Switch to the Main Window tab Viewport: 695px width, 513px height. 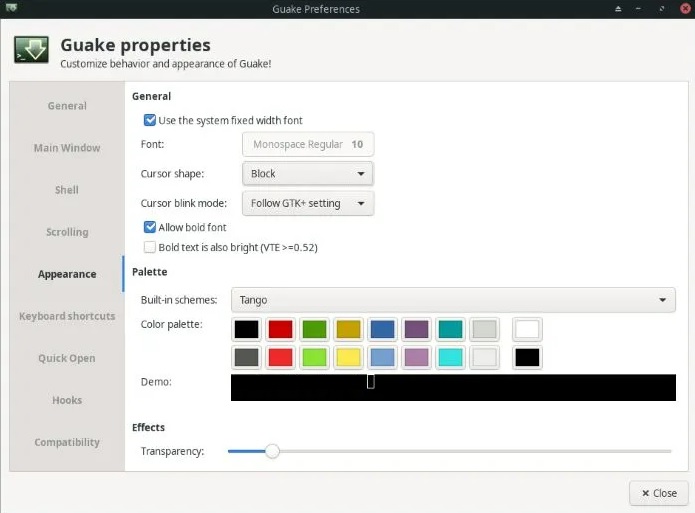tap(67, 148)
